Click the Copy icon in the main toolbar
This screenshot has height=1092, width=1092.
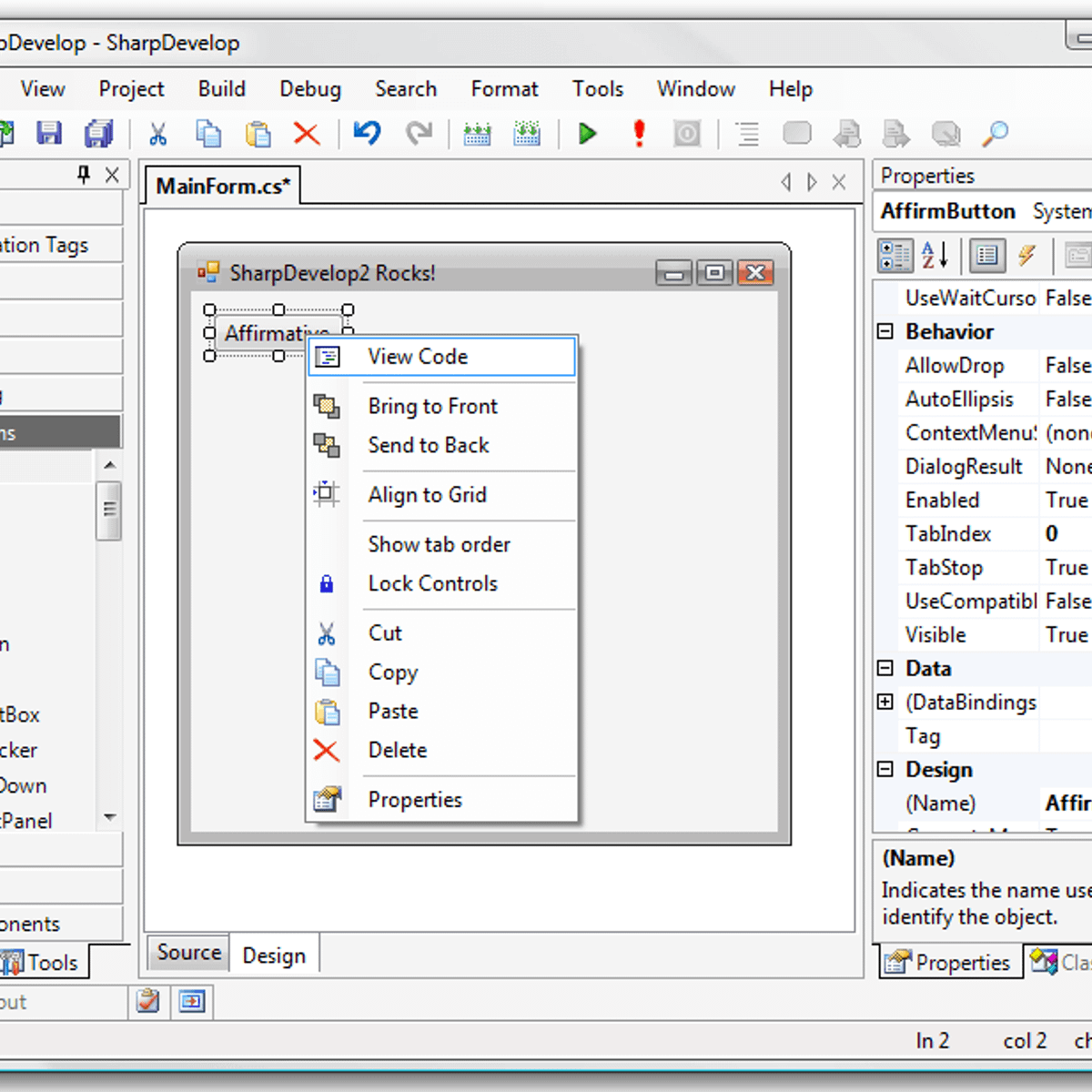coord(208,134)
